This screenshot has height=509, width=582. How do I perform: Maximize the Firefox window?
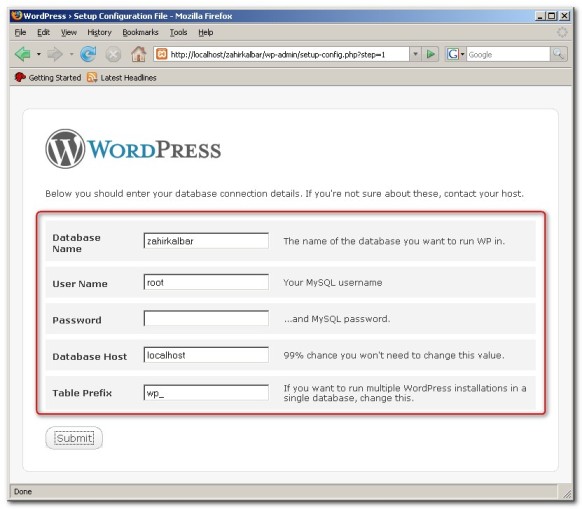(552, 16)
